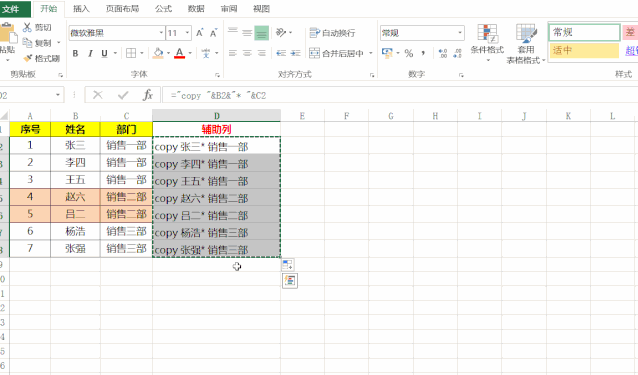Expand the number format dropdown (常规)
This screenshot has height=375, width=638.
click(x=460, y=33)
